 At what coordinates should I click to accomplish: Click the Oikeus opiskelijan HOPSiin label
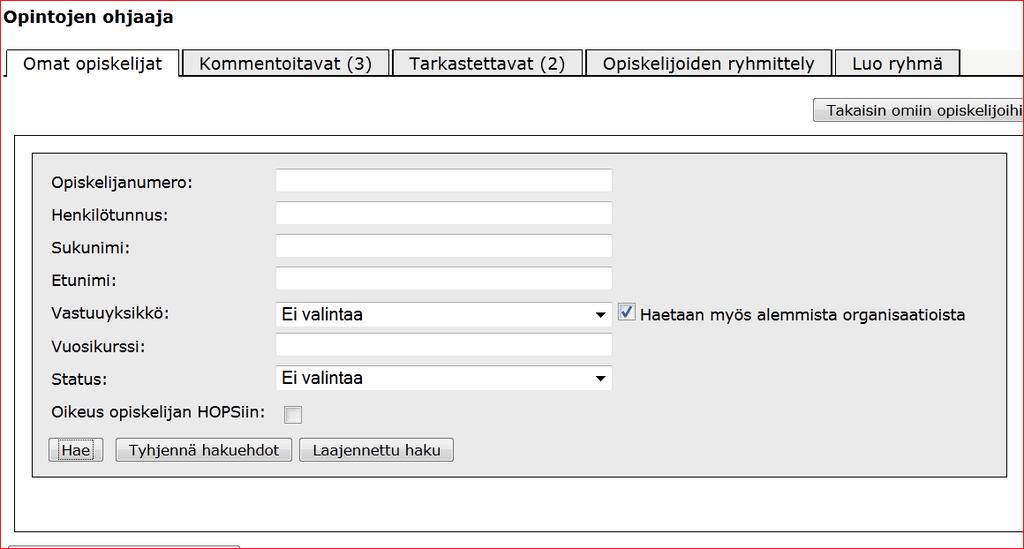tap(158, 412)
